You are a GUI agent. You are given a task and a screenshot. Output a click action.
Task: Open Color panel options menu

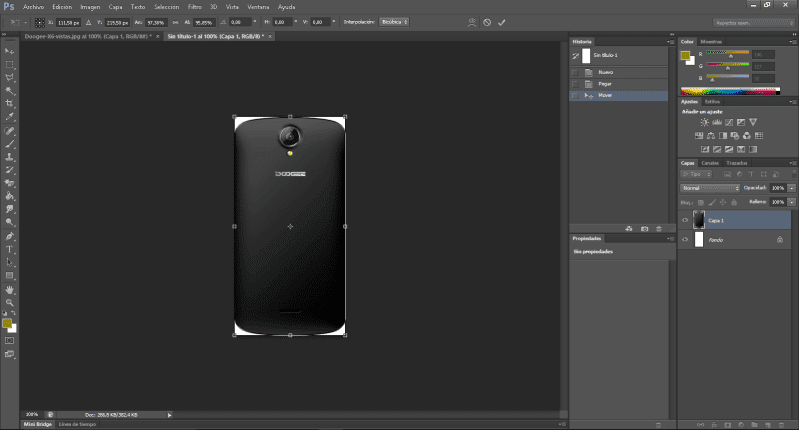click(793, 42)
